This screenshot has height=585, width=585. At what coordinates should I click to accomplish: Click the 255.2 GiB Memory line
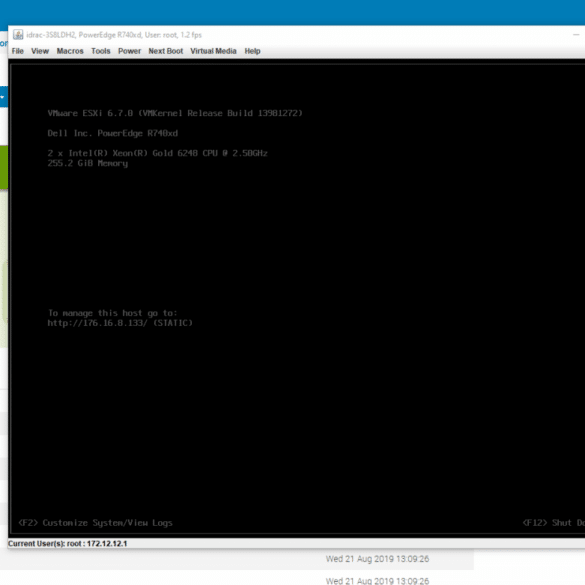click(88, 163)
